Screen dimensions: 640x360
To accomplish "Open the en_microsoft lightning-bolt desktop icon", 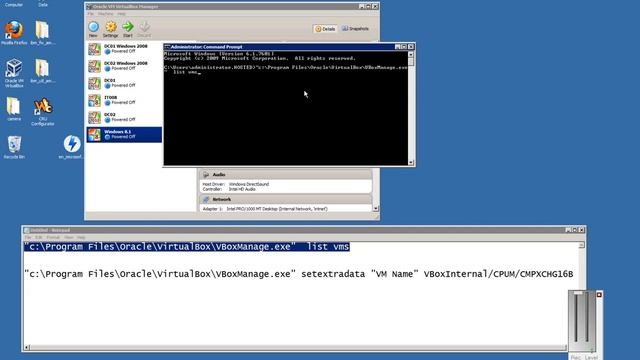I will (72, 144).
